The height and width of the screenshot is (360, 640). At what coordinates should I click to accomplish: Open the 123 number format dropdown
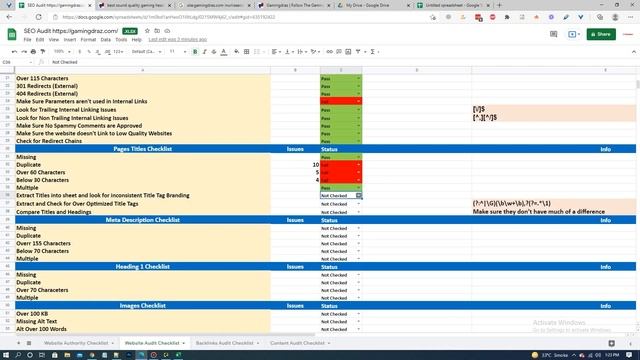point(118,52)
